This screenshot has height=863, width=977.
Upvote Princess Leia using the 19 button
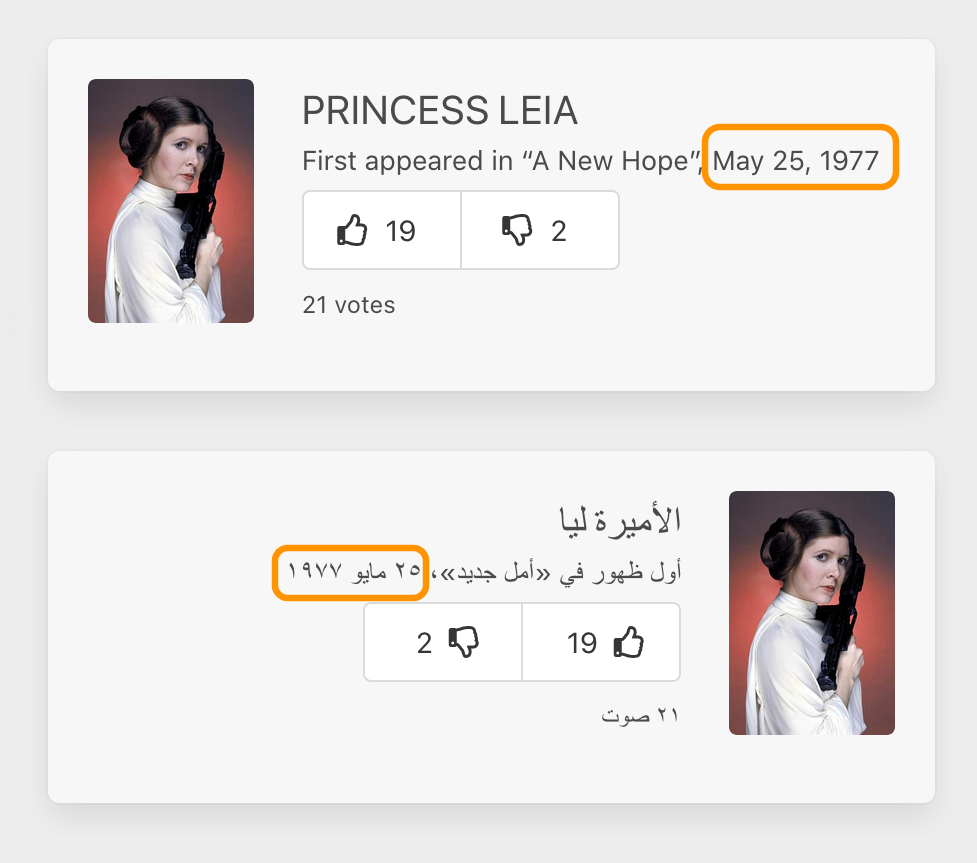pyautogui.click(x=381, y=229)
